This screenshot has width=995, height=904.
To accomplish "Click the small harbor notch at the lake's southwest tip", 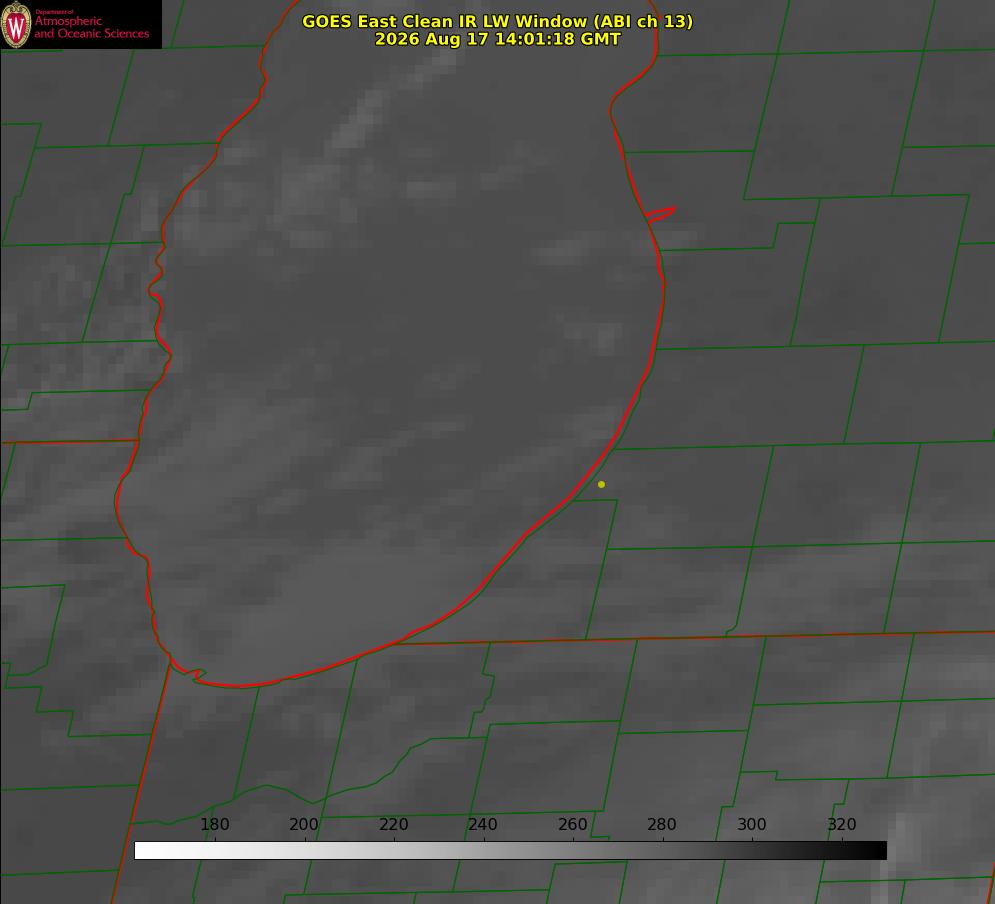I will [x=190, y=673].
